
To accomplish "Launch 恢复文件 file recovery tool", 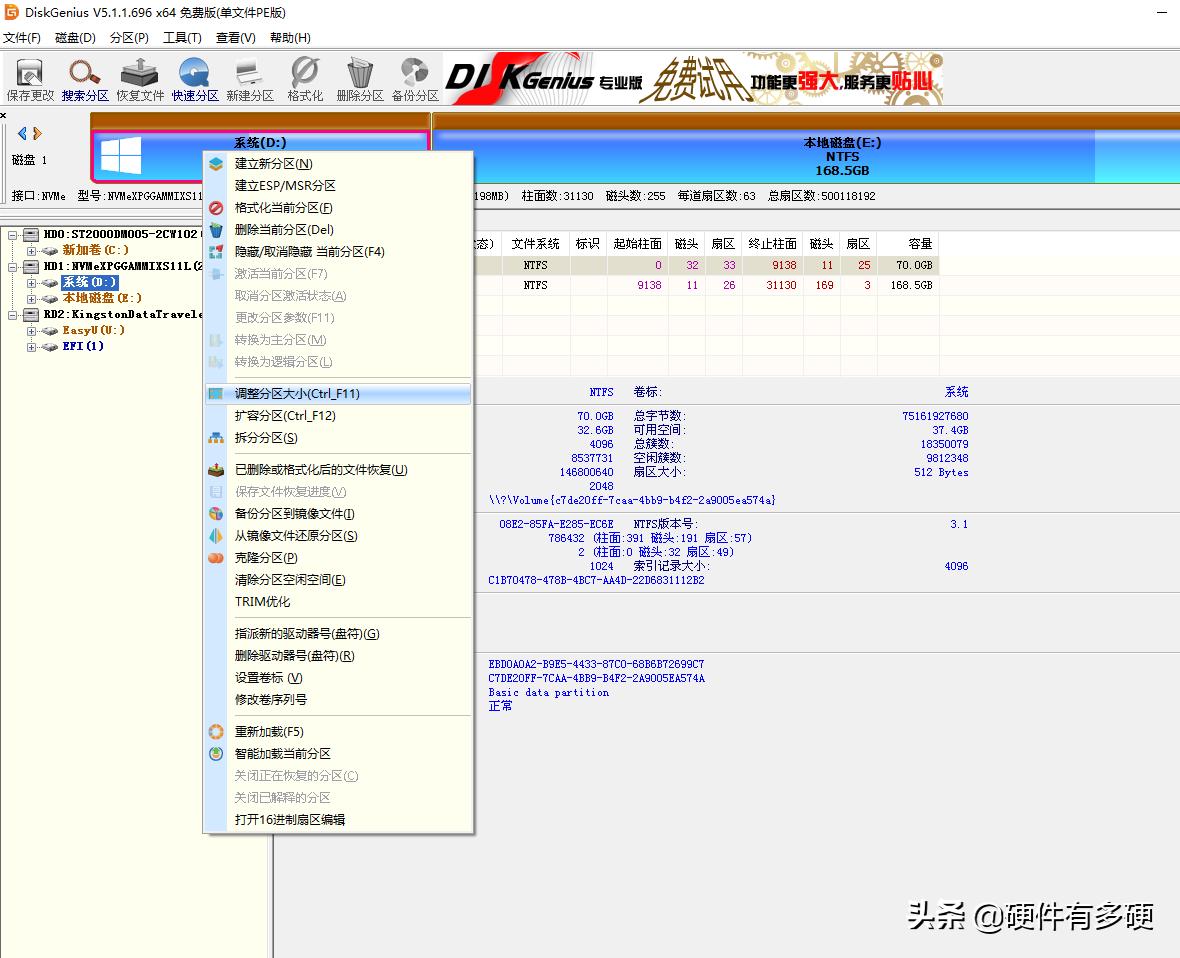I will click(139, 78).
